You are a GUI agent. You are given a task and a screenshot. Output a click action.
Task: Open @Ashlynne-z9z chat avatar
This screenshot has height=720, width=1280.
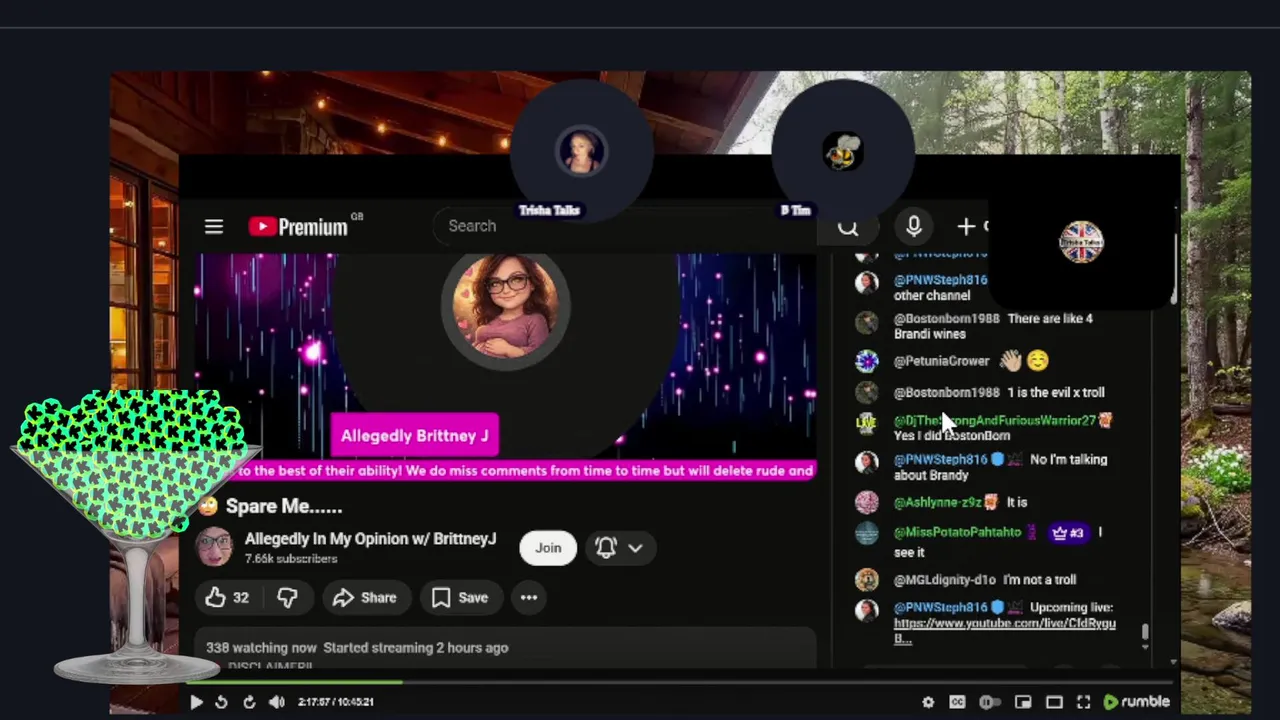tap(867, 502)
